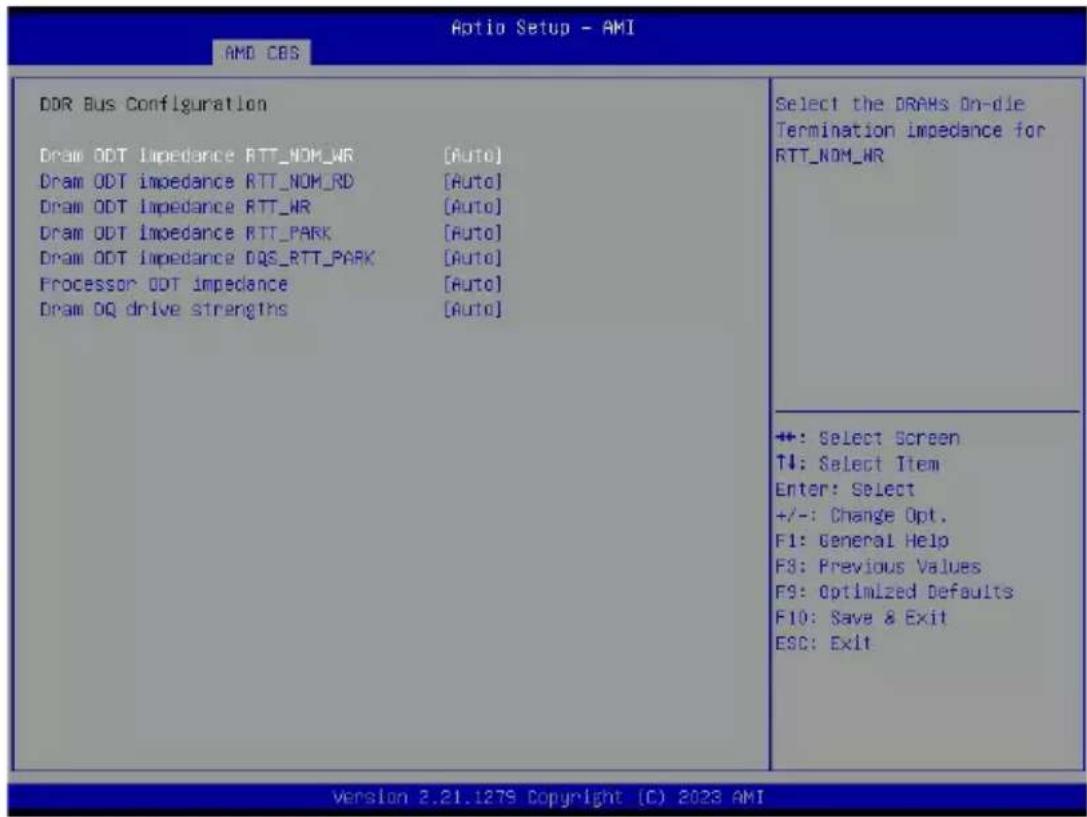Click the F10: Save & Exit hint
The height and width of the screenshot is (817, 1087).
coord(860,617)
